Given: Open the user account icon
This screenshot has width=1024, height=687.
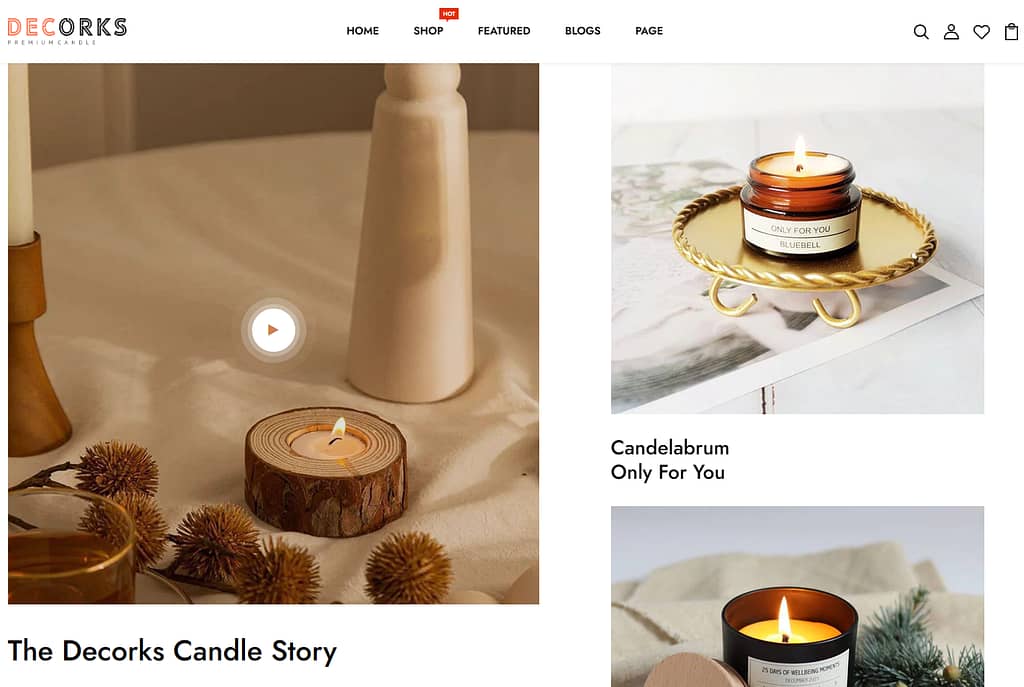Looking at the screenshot, I should click(952, 31).
